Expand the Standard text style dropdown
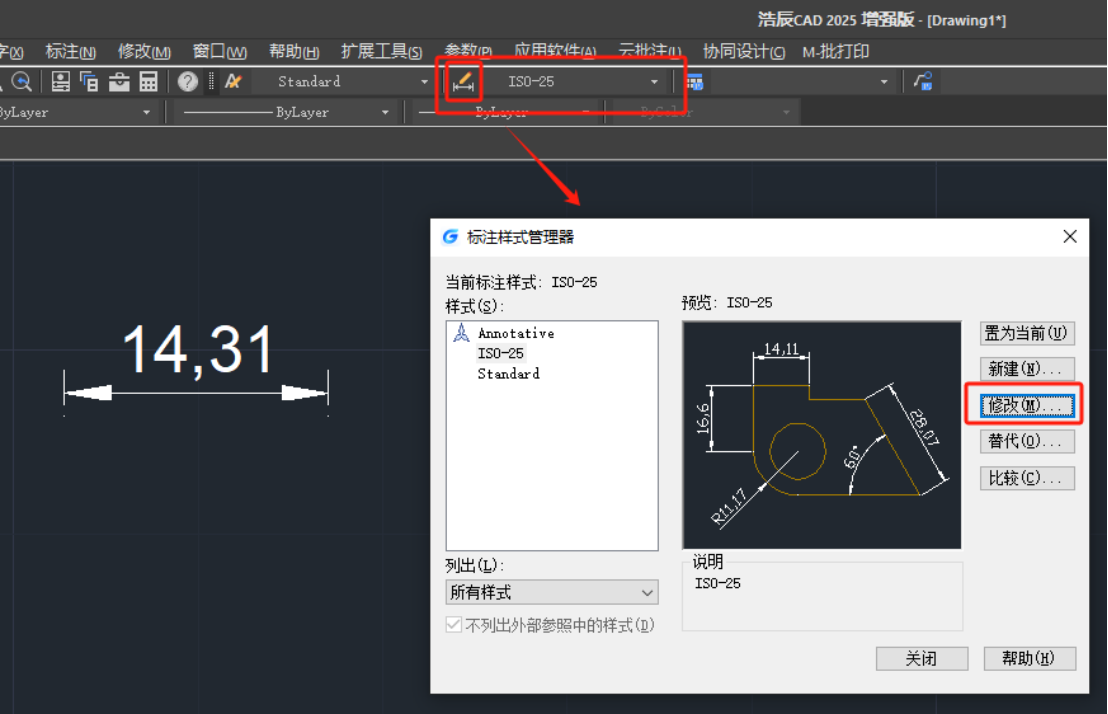 pyautogui.click(x=424, y=82)
